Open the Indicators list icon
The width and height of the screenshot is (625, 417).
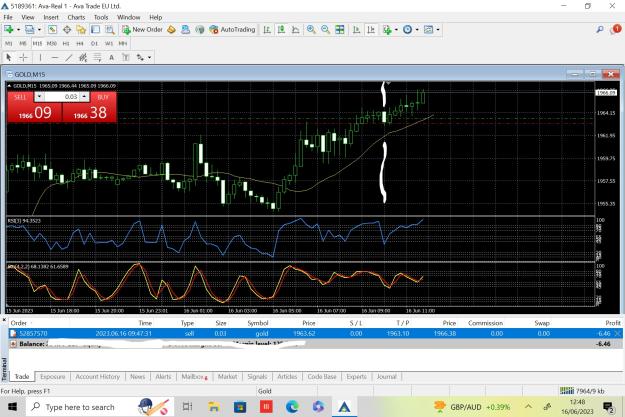pos(387,30)
